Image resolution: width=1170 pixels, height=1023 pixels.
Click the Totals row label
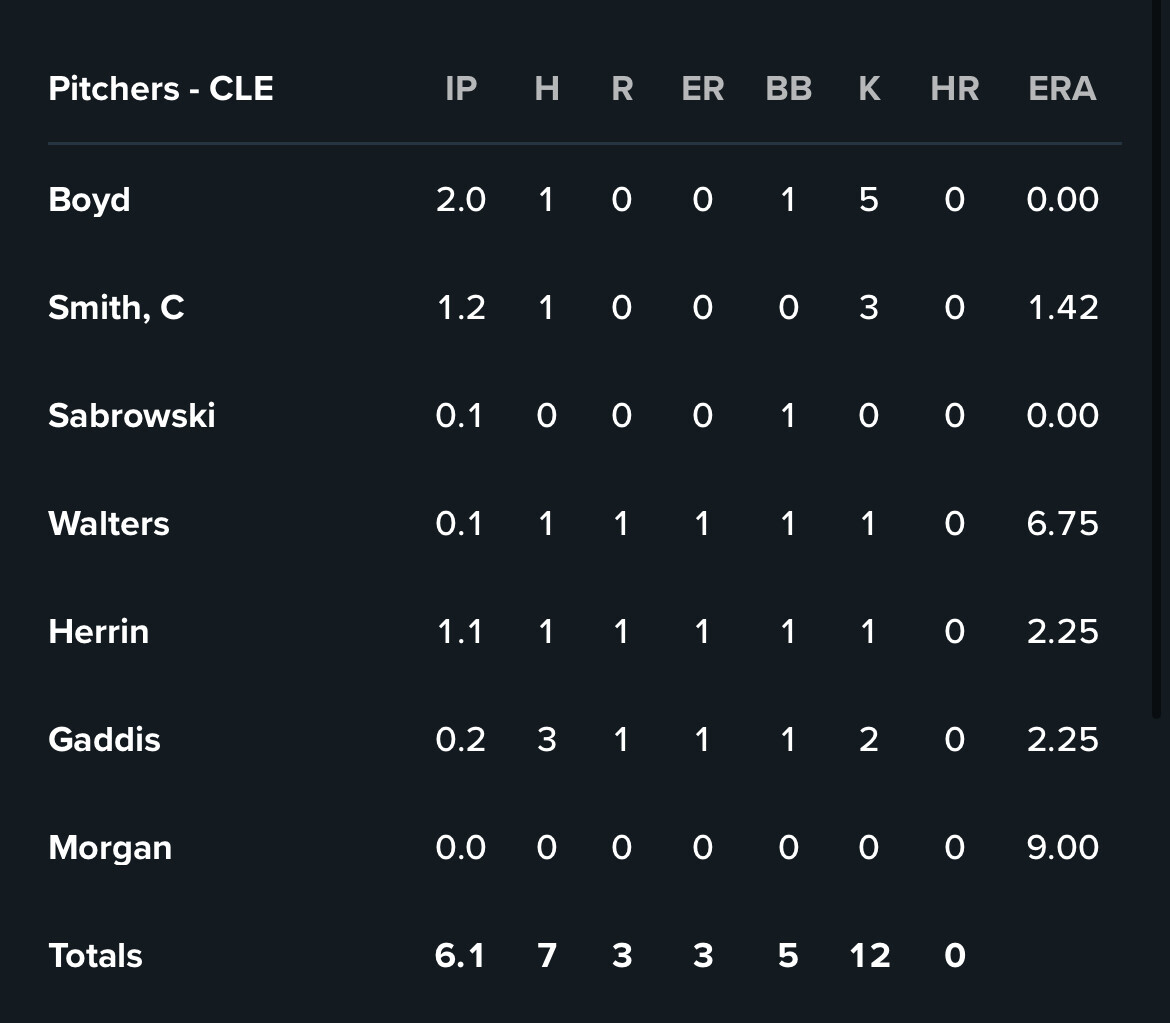[95, 956]
